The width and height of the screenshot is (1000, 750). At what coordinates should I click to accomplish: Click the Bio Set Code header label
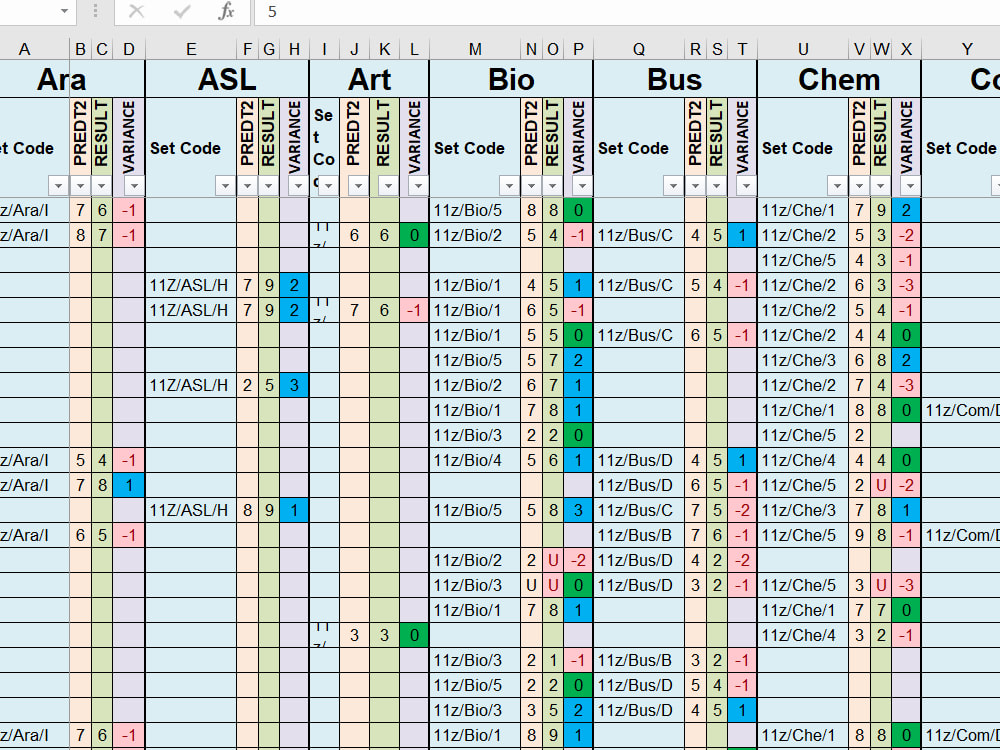pyautogui.click(x=469, y=148)
